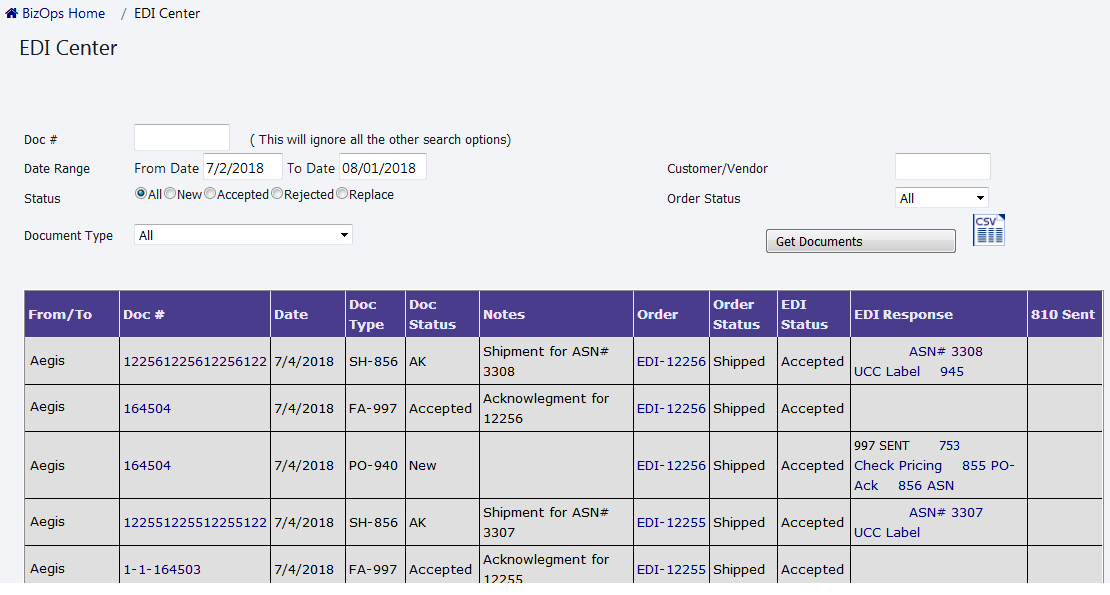Go to EDI Center breadcrumb
The width and height of the screenshot is (1110, 595).
167,14
